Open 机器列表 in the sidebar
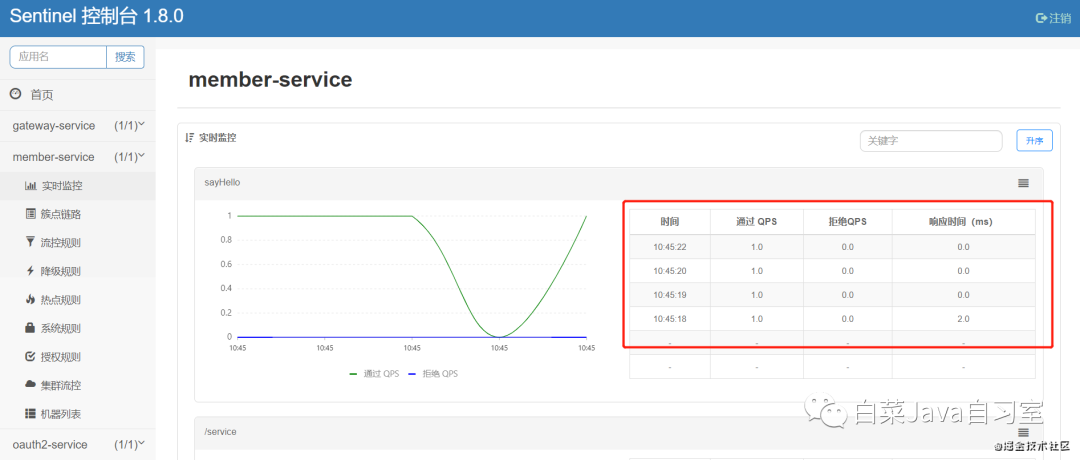This screenshot has width=1080, height=460. click(x=77, y=414)
